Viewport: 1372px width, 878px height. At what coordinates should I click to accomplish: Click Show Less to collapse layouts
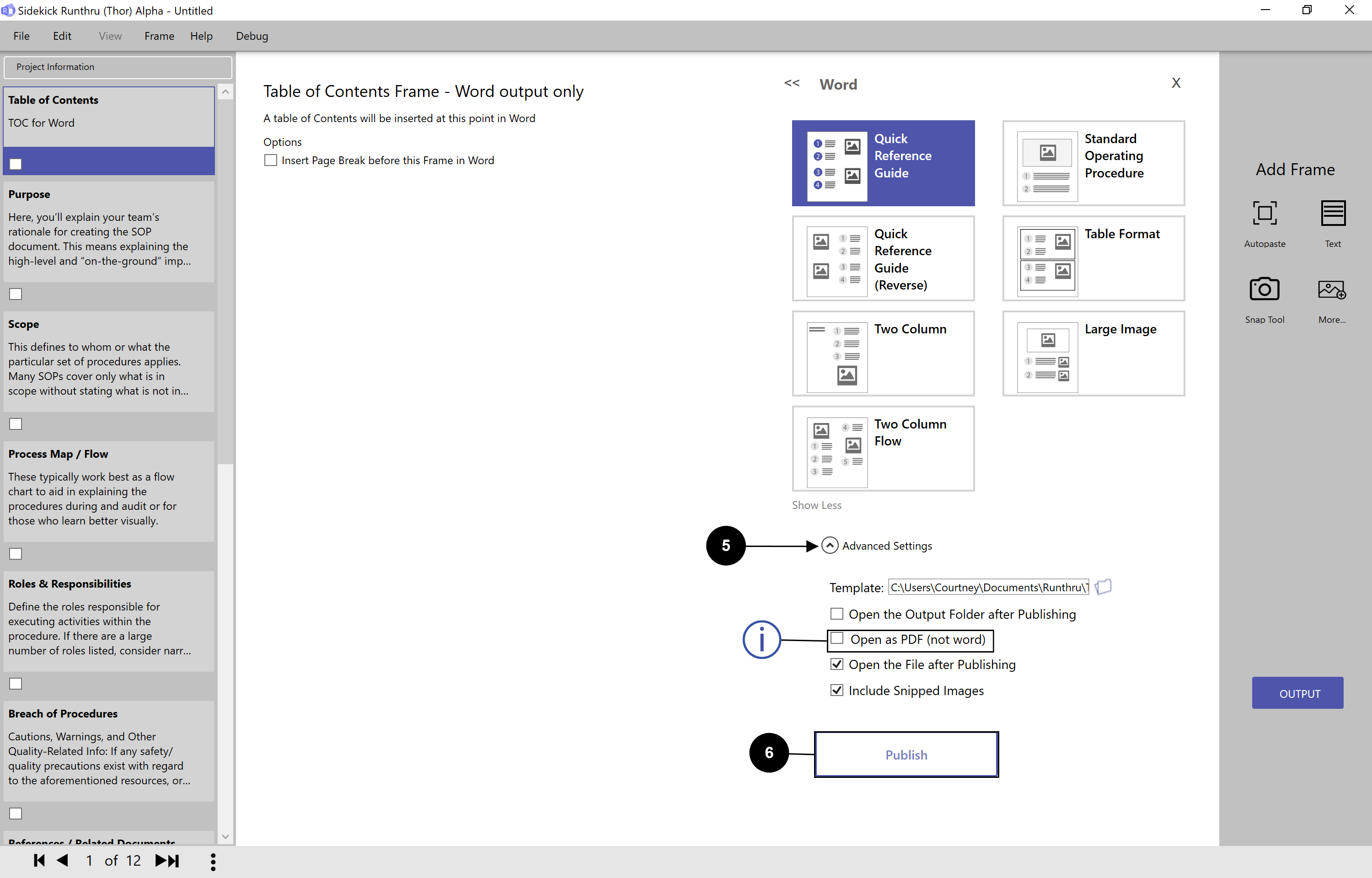pyautogui.click(x=816, y=505)
